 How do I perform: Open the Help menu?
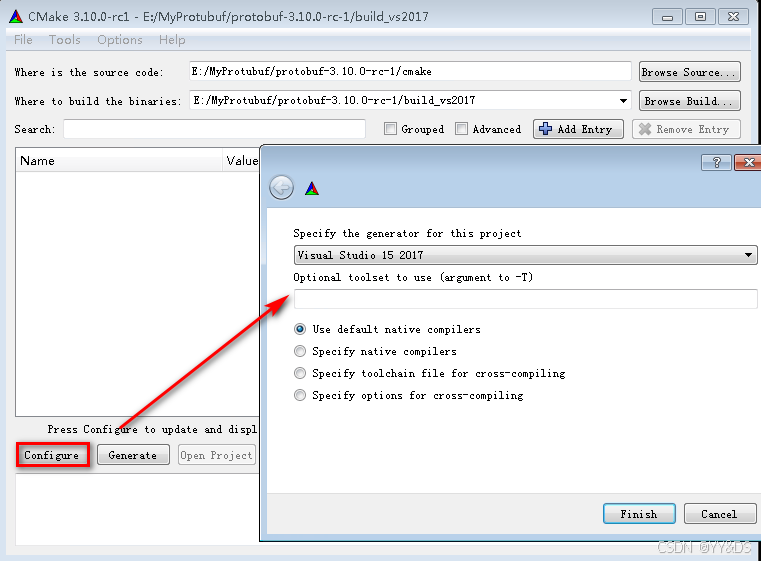tap(172, 40)
